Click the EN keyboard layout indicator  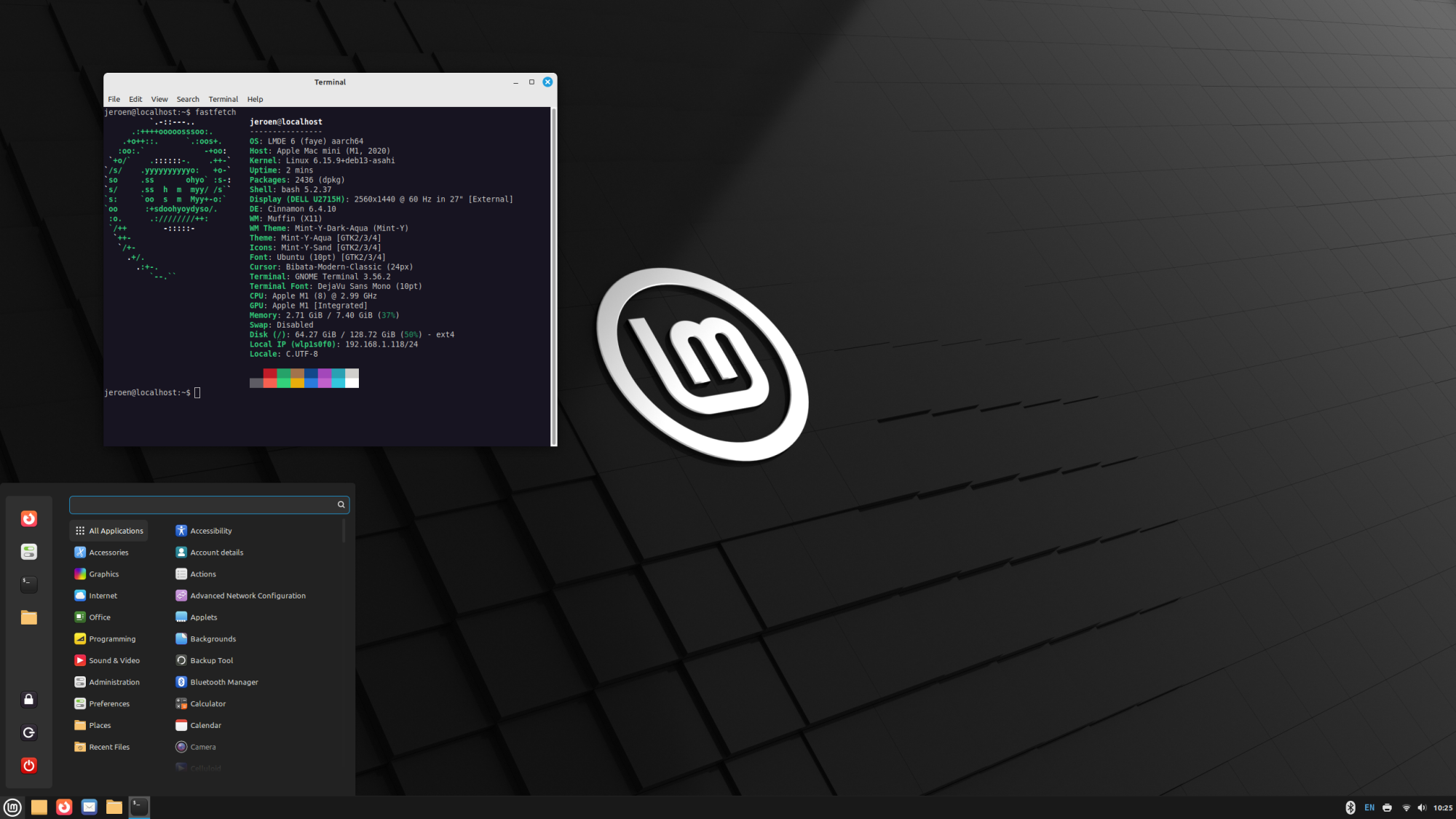point(1369,807)
